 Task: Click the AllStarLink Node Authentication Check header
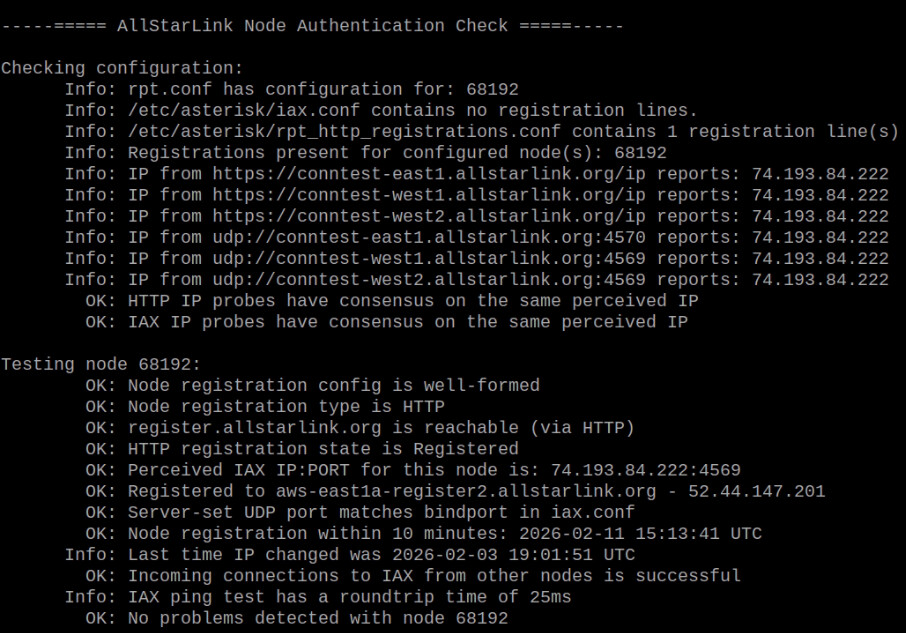[x=312, y=25]
